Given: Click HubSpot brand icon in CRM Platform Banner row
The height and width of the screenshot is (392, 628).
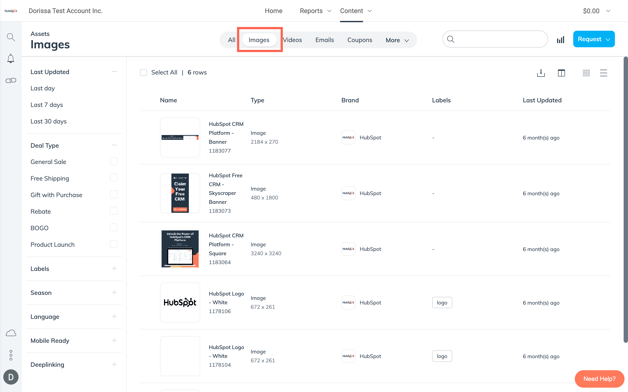Looking at the screenshot, I should point(348,137).
